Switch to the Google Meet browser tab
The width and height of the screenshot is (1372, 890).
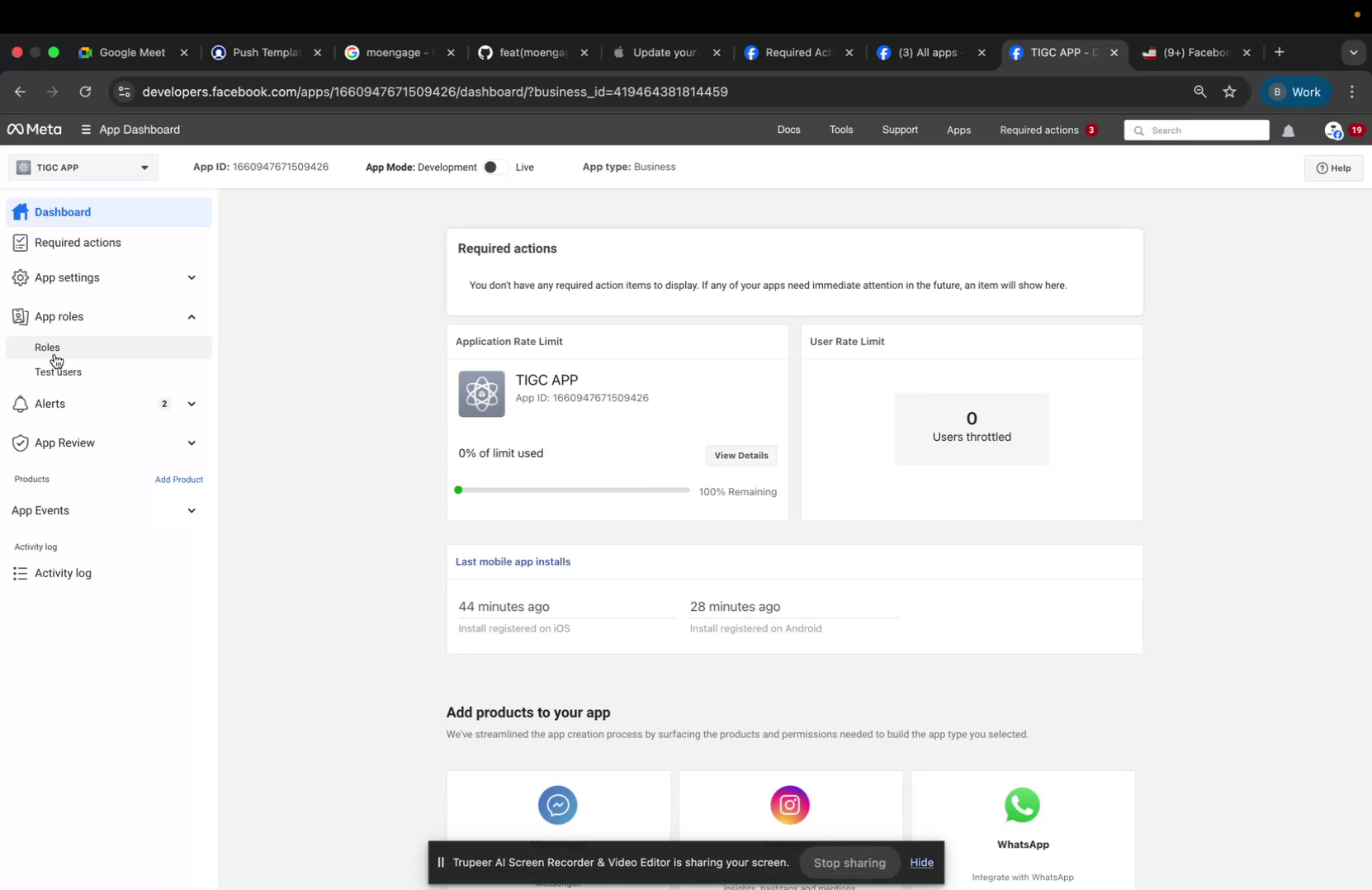pyautogui.click(x=132, y=52)
